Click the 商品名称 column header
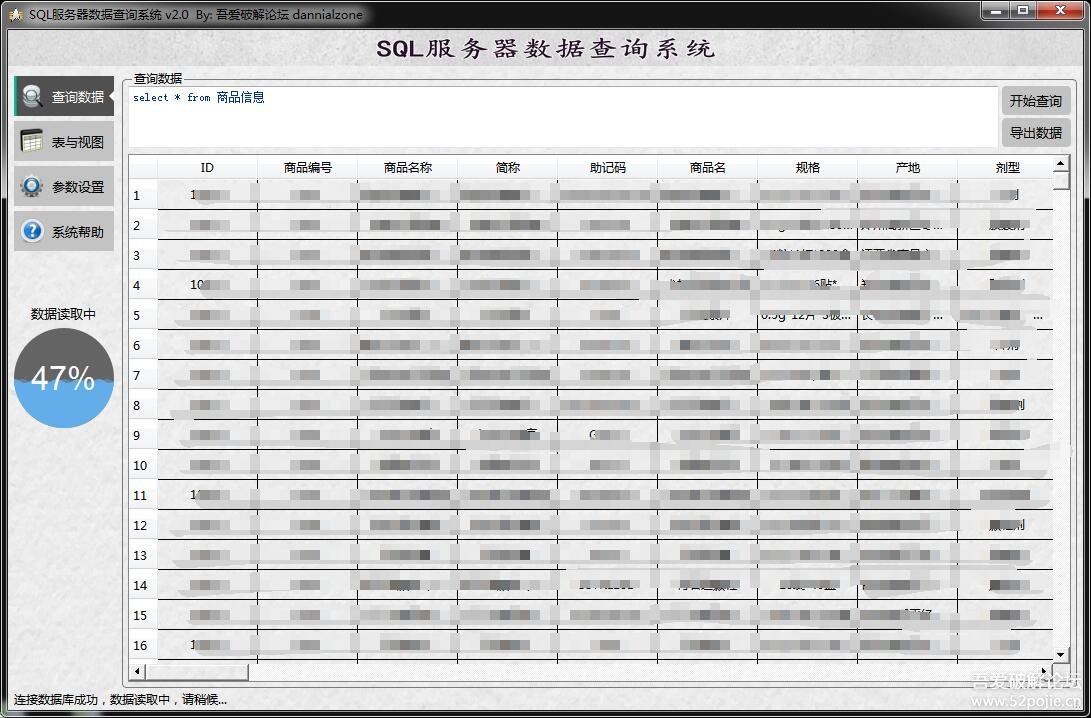Screen dimensions: 1091x718 [408, 168]
